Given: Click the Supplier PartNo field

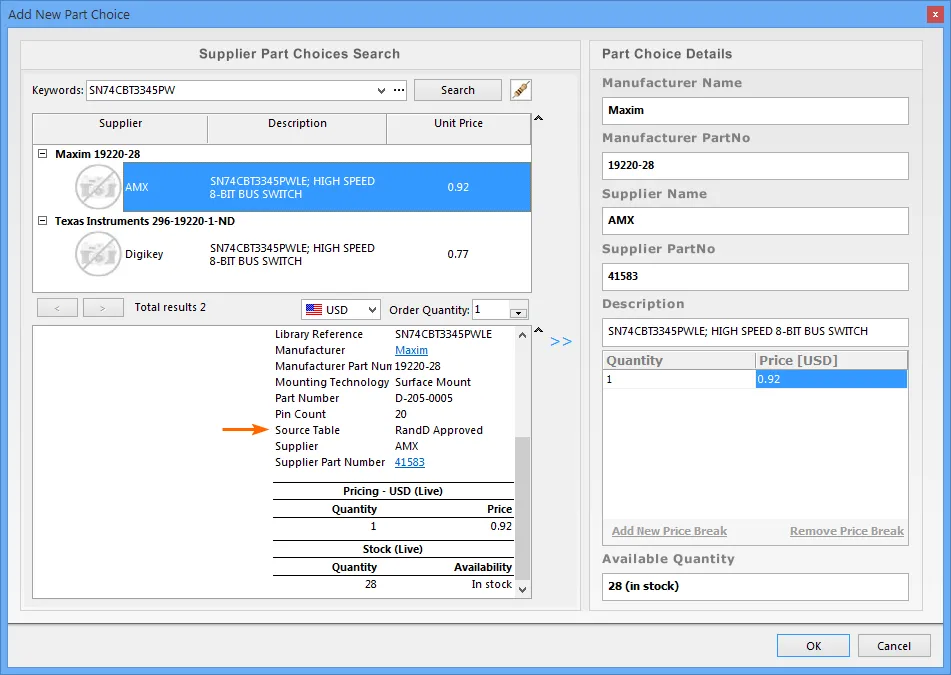Looking at the screenshot, I should coord(755,277).
